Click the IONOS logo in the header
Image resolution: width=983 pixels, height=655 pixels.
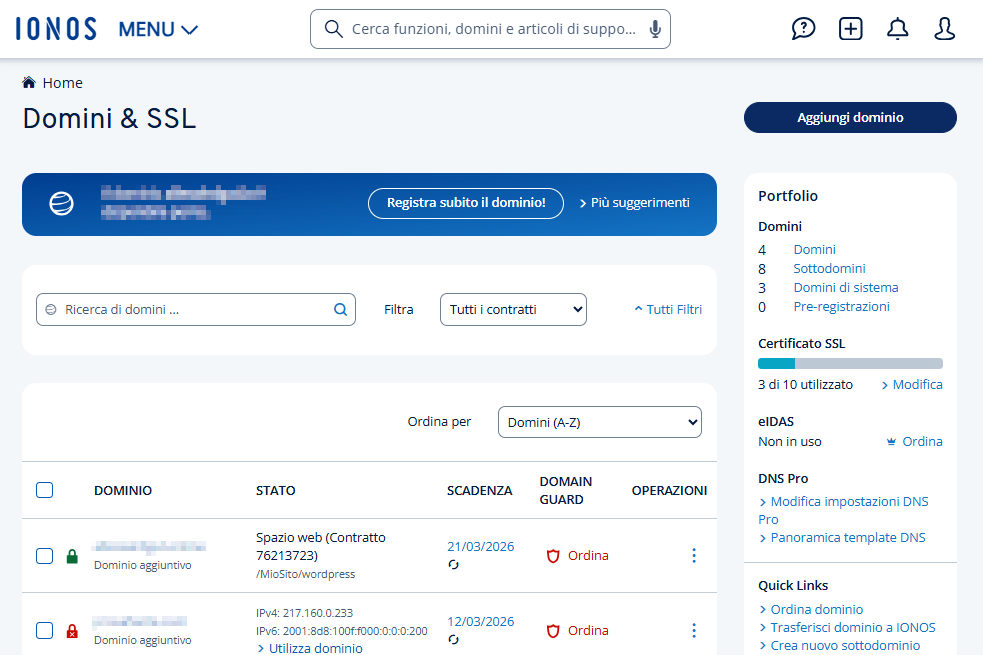[x=55, y=28]
